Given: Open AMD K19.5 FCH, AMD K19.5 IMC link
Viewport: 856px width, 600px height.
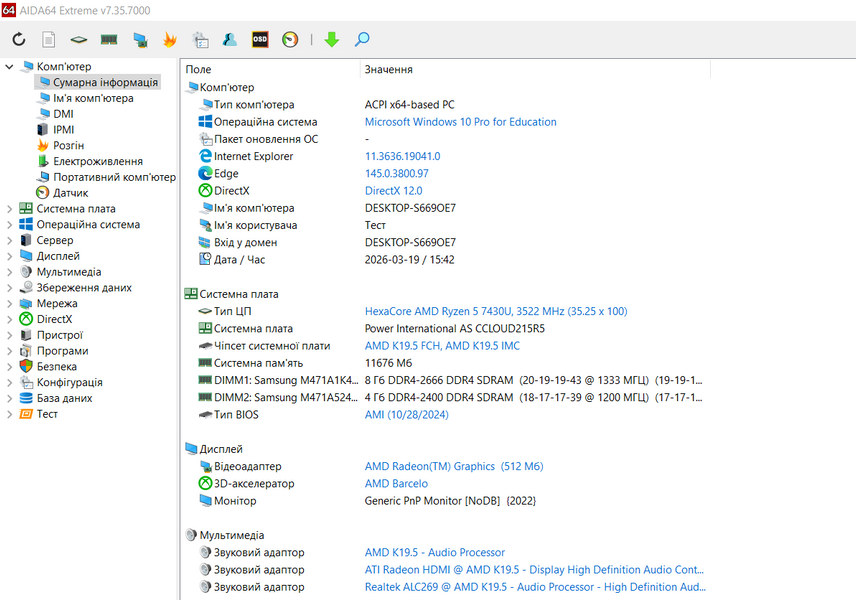Looking at the screenshot, I should pyautogui.click(x=442, y=346).
